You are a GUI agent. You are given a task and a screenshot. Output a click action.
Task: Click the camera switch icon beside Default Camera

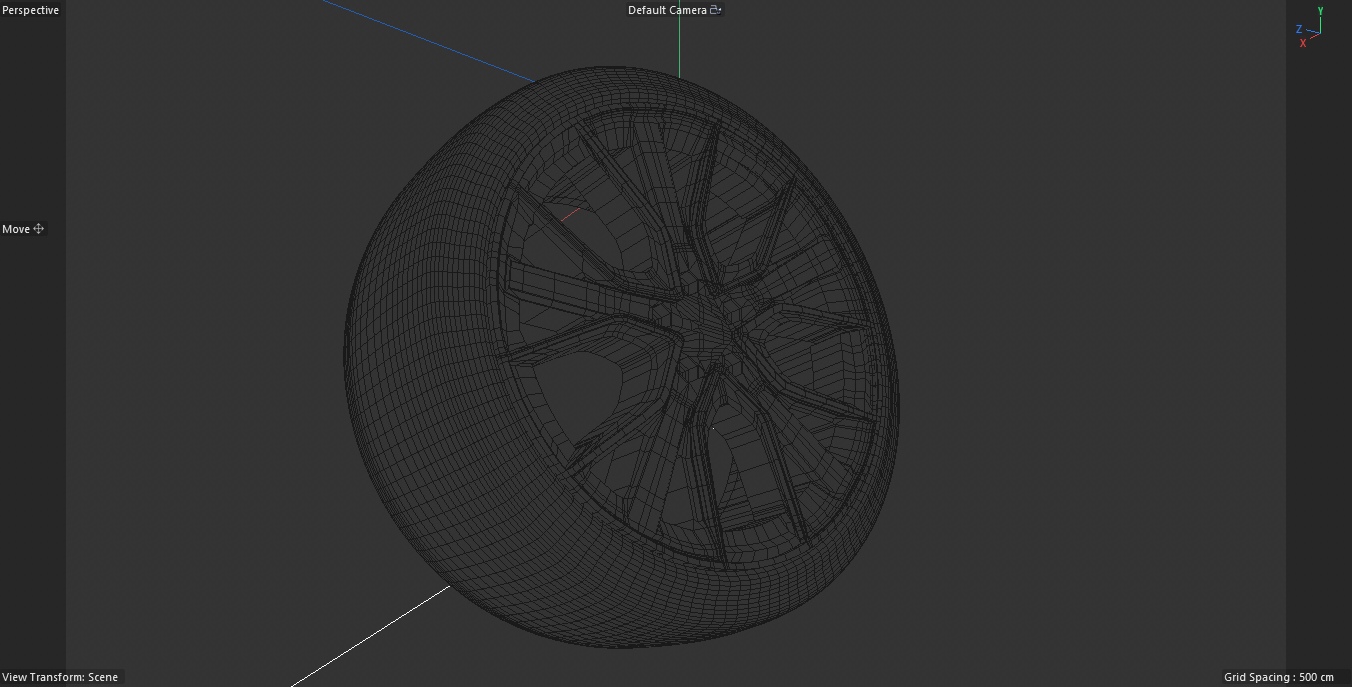point(713,9)
